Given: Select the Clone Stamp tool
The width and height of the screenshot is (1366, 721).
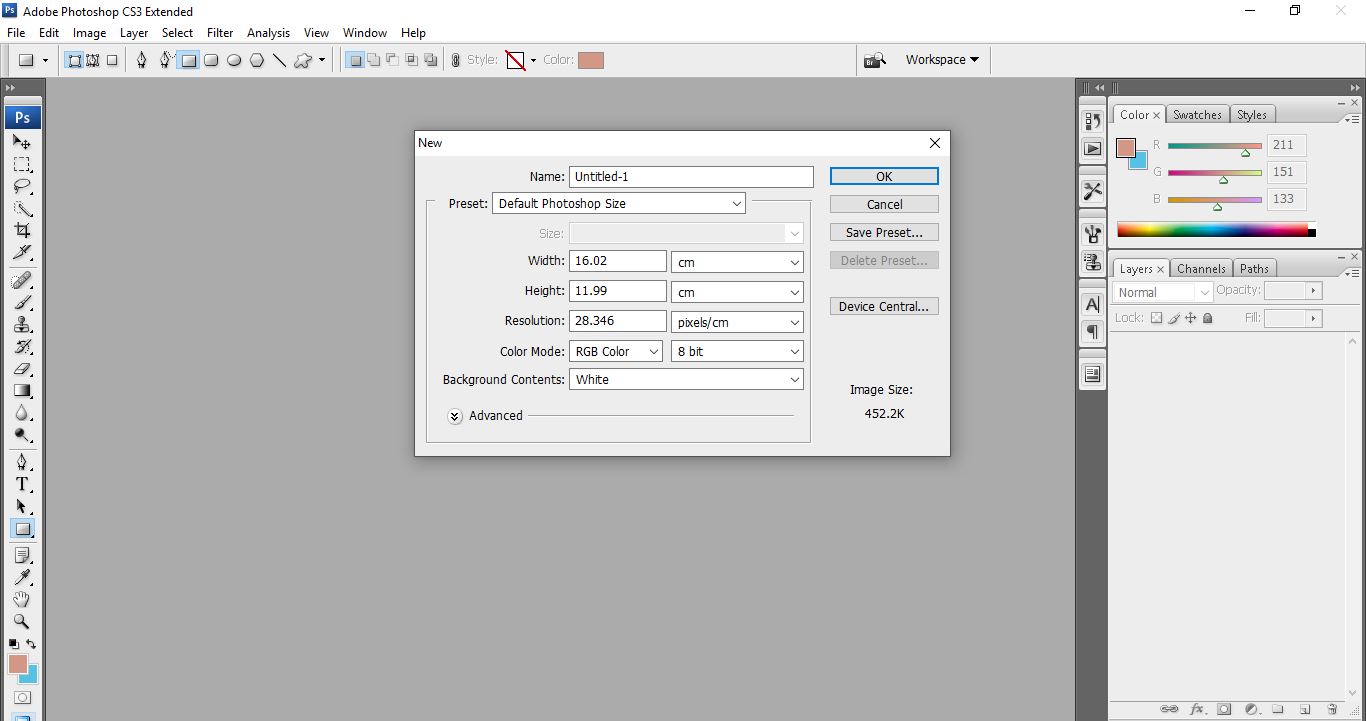Looking at the screenshot, I should (x=22, y=324).
